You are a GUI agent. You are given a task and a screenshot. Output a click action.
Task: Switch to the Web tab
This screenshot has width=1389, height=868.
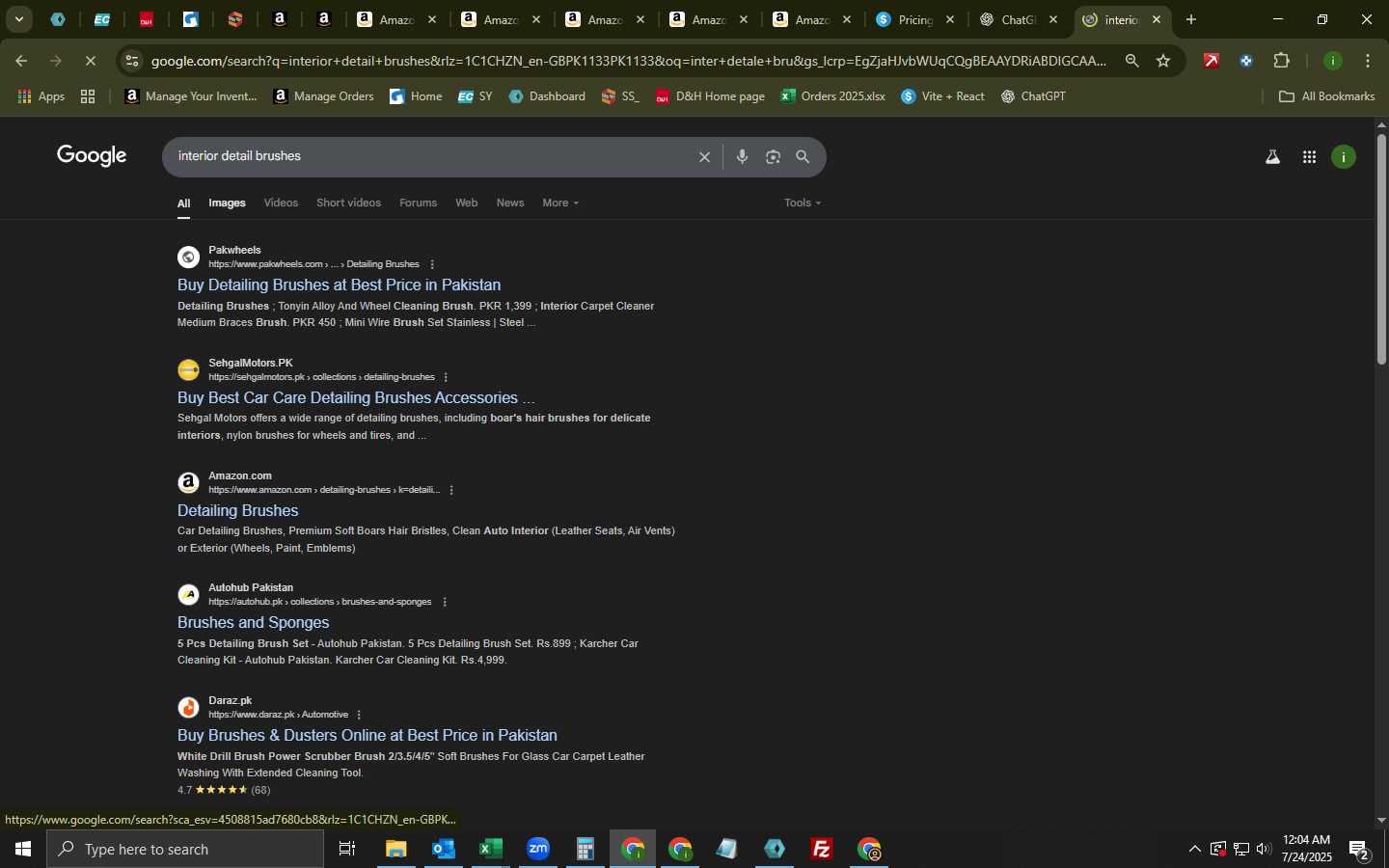(467, 203)
